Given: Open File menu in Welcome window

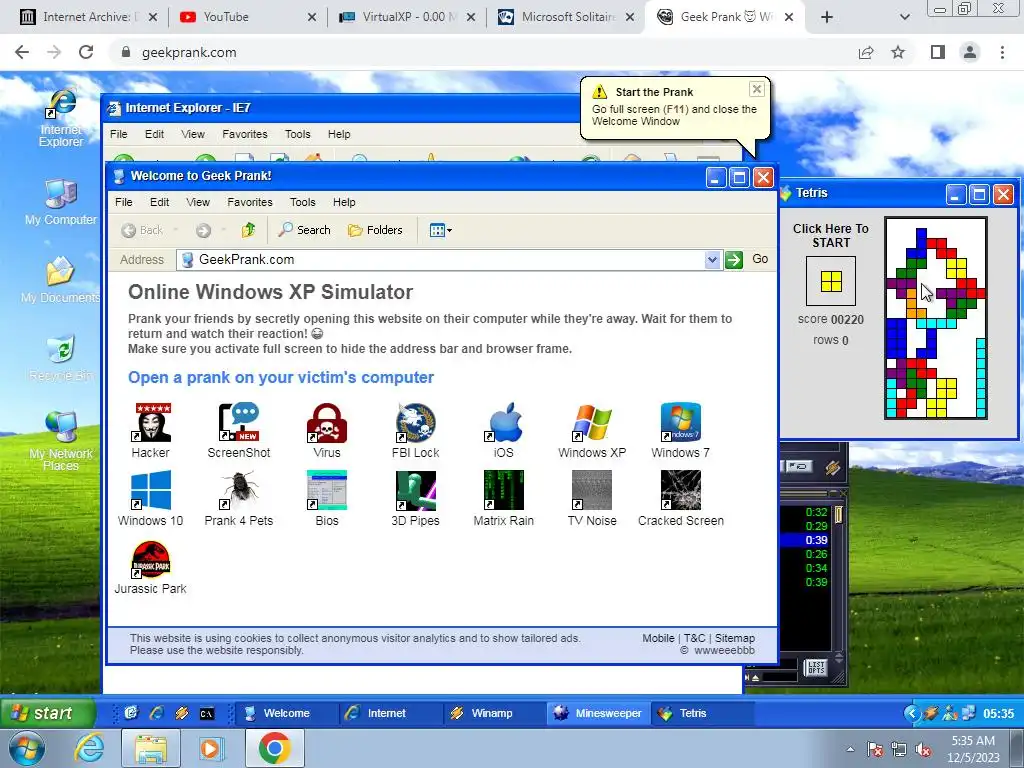Looking at the screenshot, I should click(x=123, y=202).
